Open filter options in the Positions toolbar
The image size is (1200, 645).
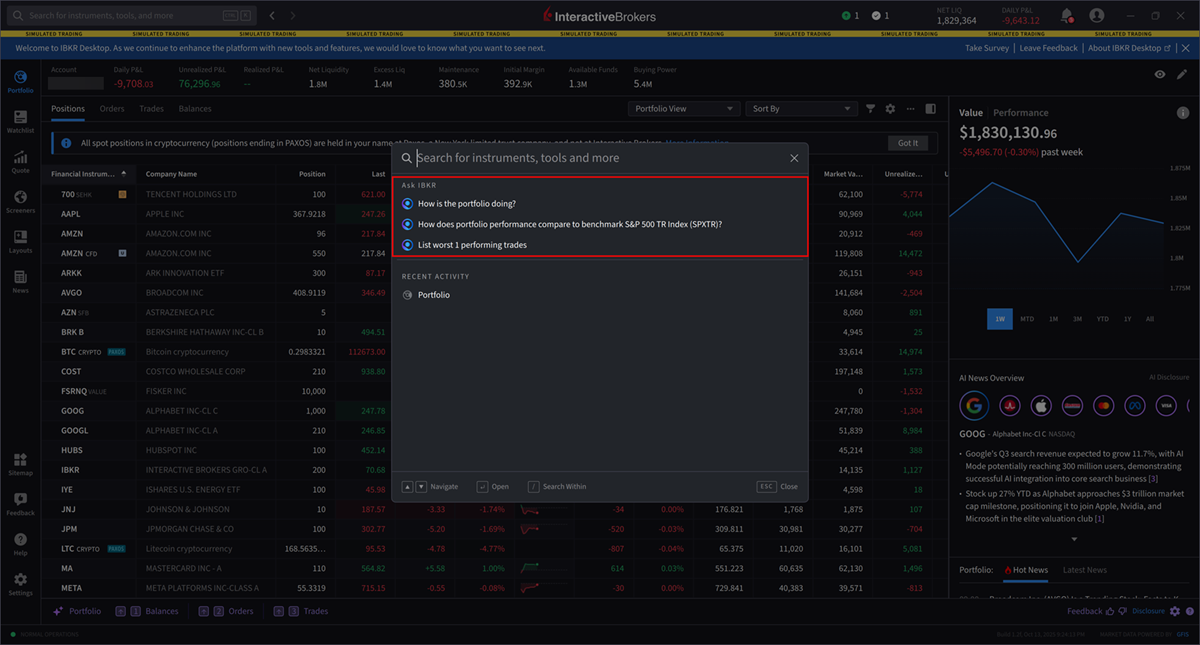(x=870, y=108)
